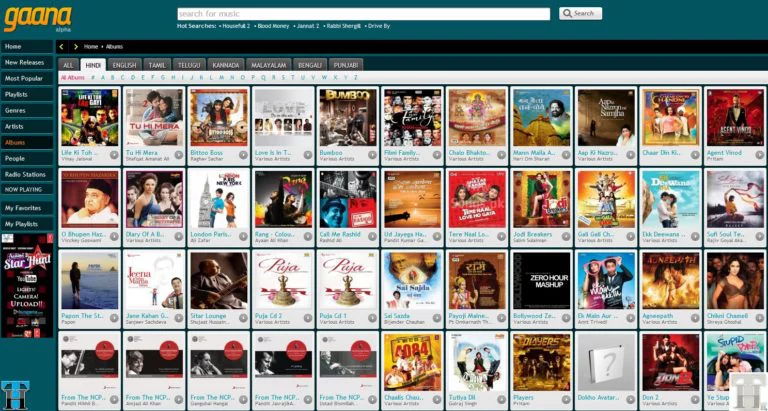
Task: Click Home in the breadcrumb
Action: click(x=91, y=47)
